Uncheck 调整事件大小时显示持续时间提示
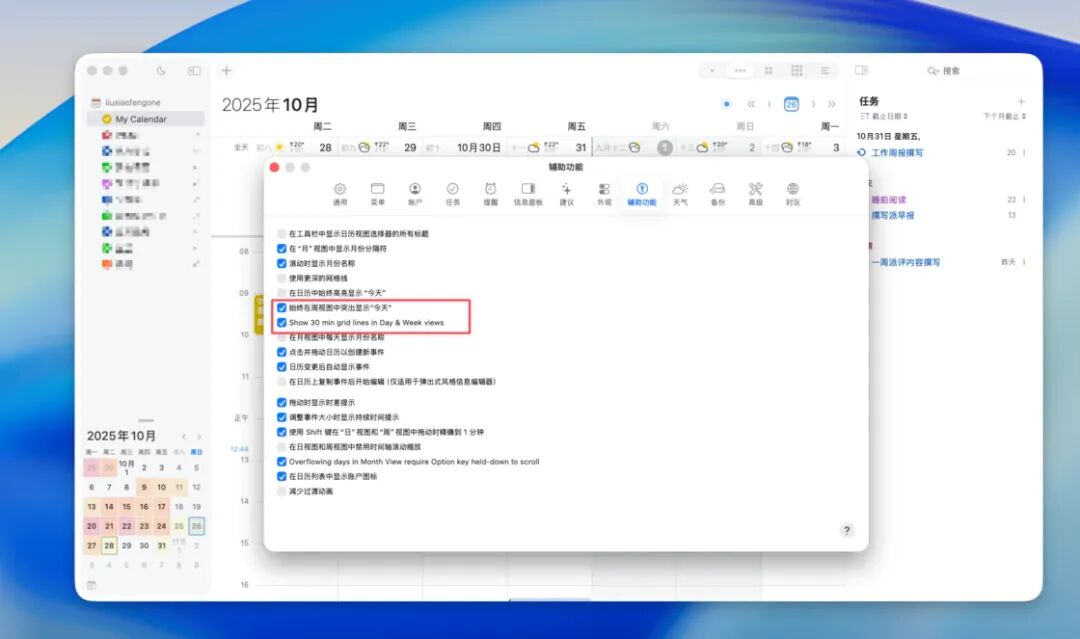The height and width of the screenshot is (639, 1080). [x=282, y=417]
